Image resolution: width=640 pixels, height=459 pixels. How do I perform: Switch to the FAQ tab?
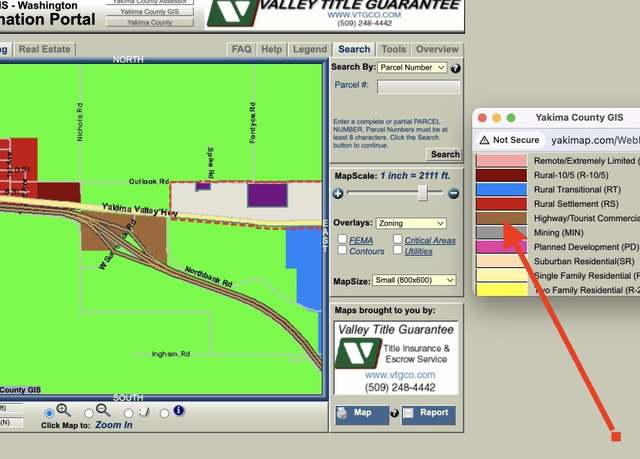click(242, 49)
